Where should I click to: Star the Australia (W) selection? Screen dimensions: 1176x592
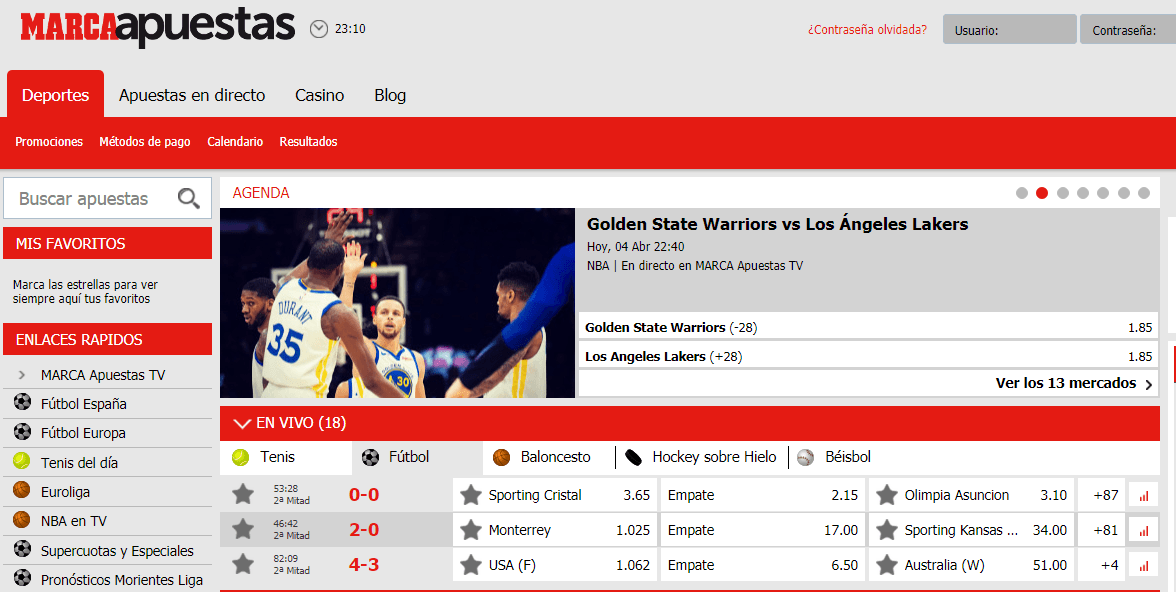point(887,565)
